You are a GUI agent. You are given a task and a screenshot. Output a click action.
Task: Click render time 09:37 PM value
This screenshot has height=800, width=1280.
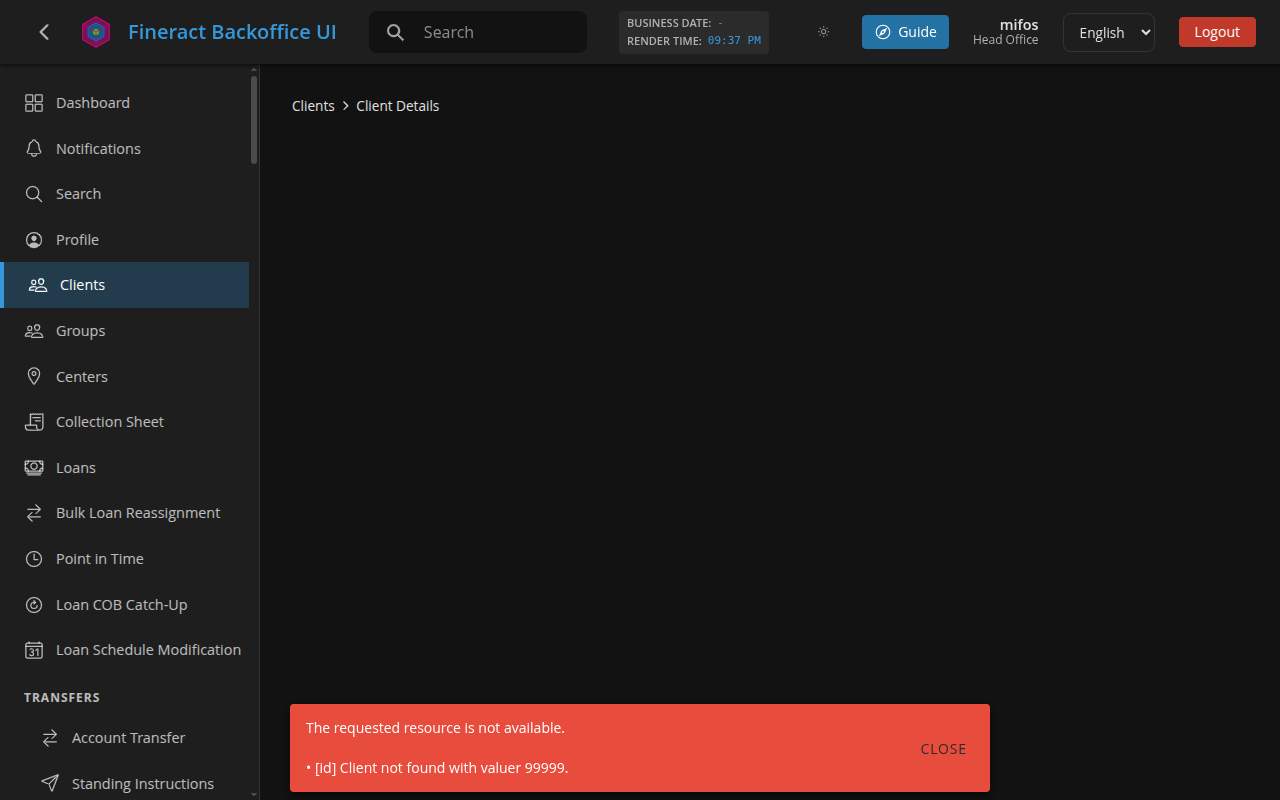pyautogui.click(x=734, y=41)
